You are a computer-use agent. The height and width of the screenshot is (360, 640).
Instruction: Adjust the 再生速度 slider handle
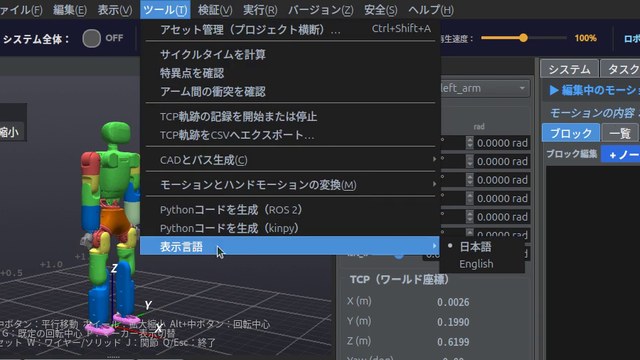(523, 38)
